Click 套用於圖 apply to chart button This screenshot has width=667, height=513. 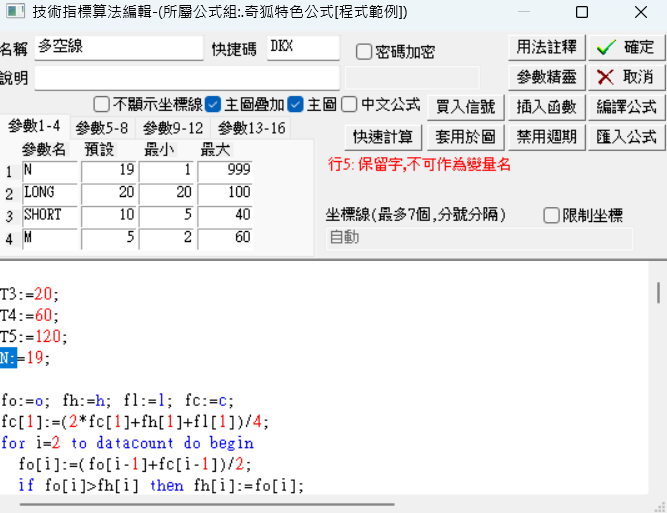tap(466, 137)
